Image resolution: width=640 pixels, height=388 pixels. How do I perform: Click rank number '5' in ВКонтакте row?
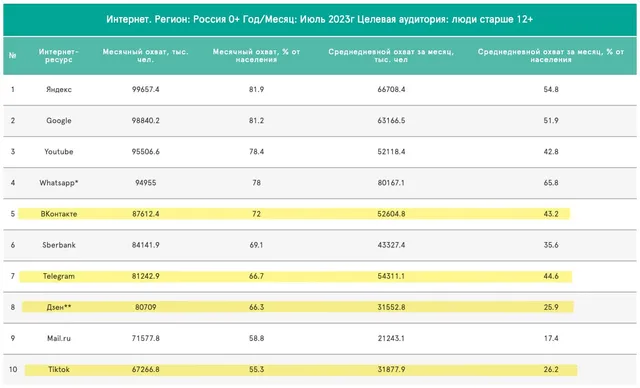point(13,214)
